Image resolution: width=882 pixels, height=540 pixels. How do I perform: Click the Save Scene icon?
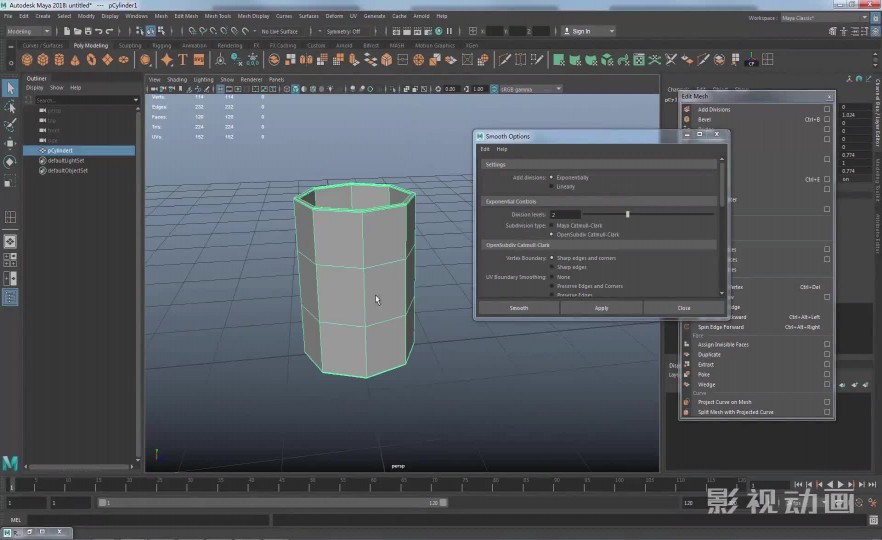pyautogui.click(x=88, y=31)
